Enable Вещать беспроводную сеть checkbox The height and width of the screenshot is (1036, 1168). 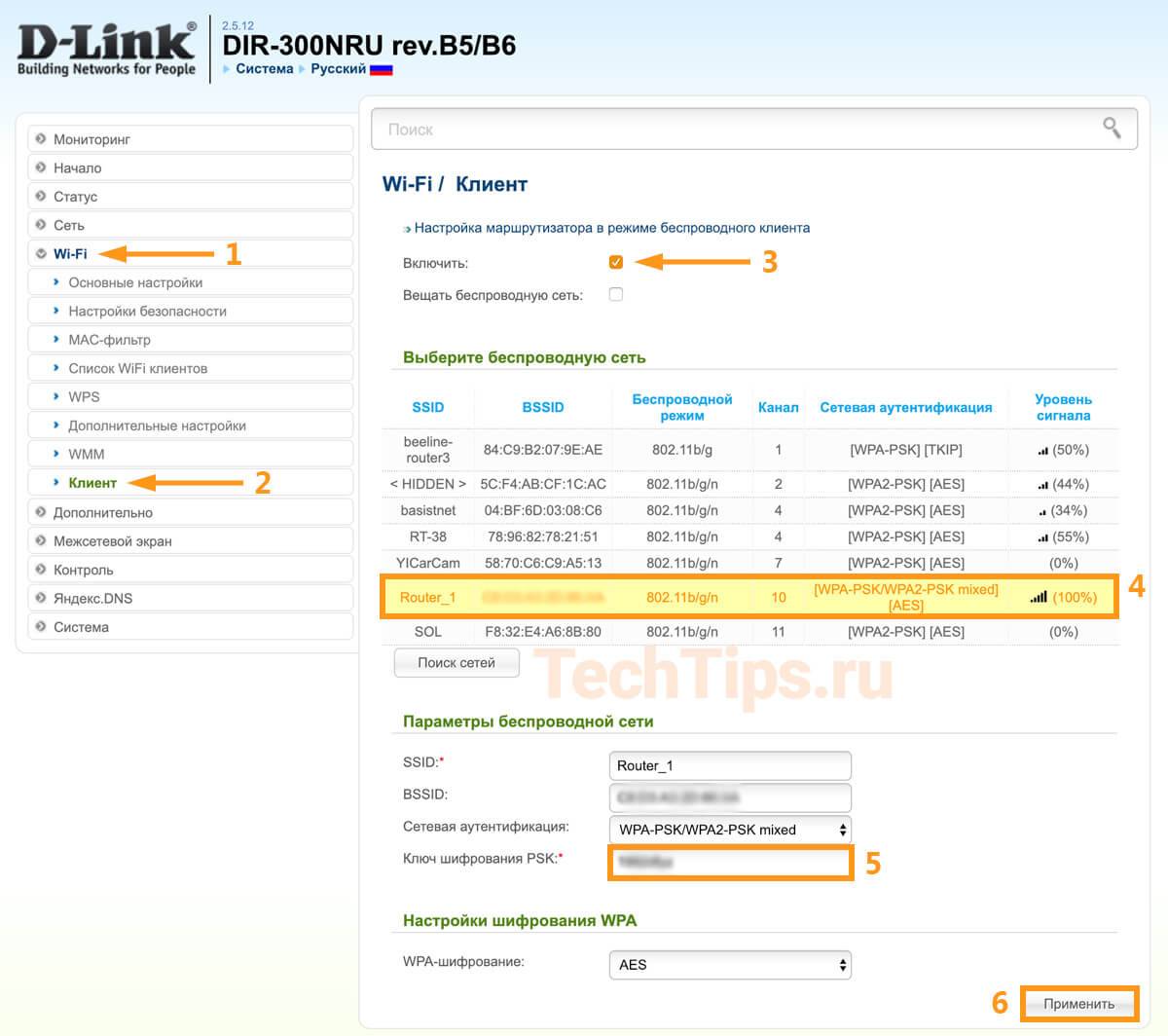pos(616,294)
